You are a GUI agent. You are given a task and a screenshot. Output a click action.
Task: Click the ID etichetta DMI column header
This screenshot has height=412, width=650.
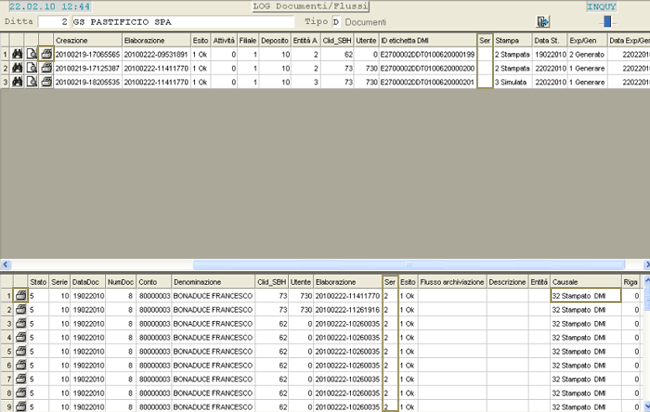427,40
